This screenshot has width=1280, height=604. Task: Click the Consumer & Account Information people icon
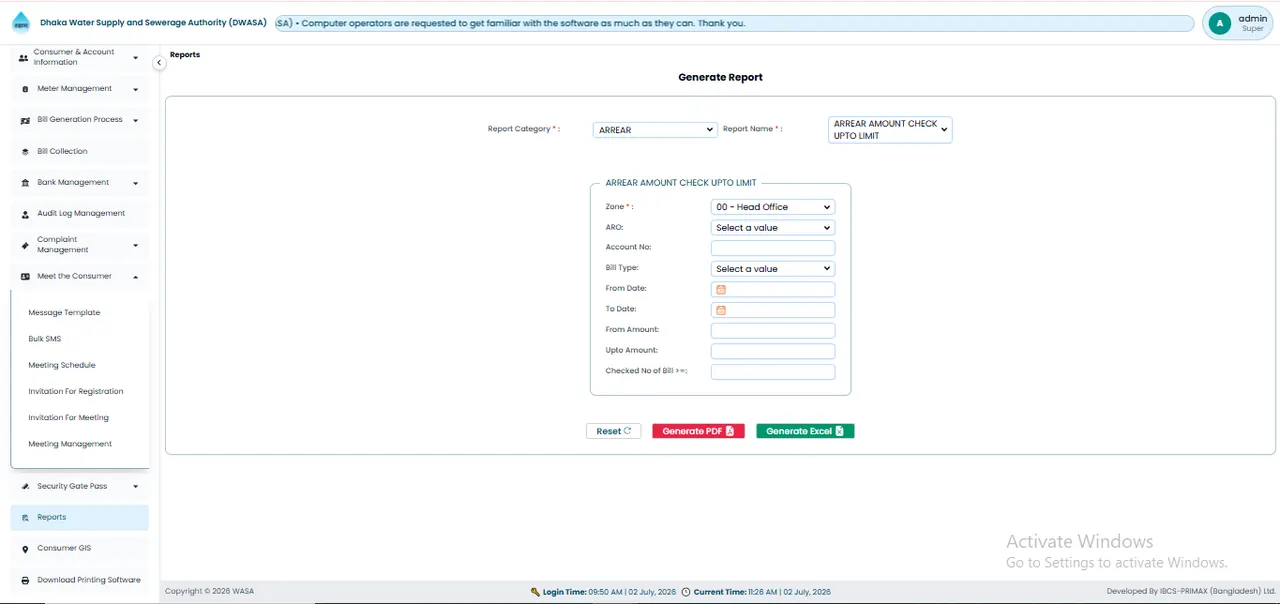[24, 58]
